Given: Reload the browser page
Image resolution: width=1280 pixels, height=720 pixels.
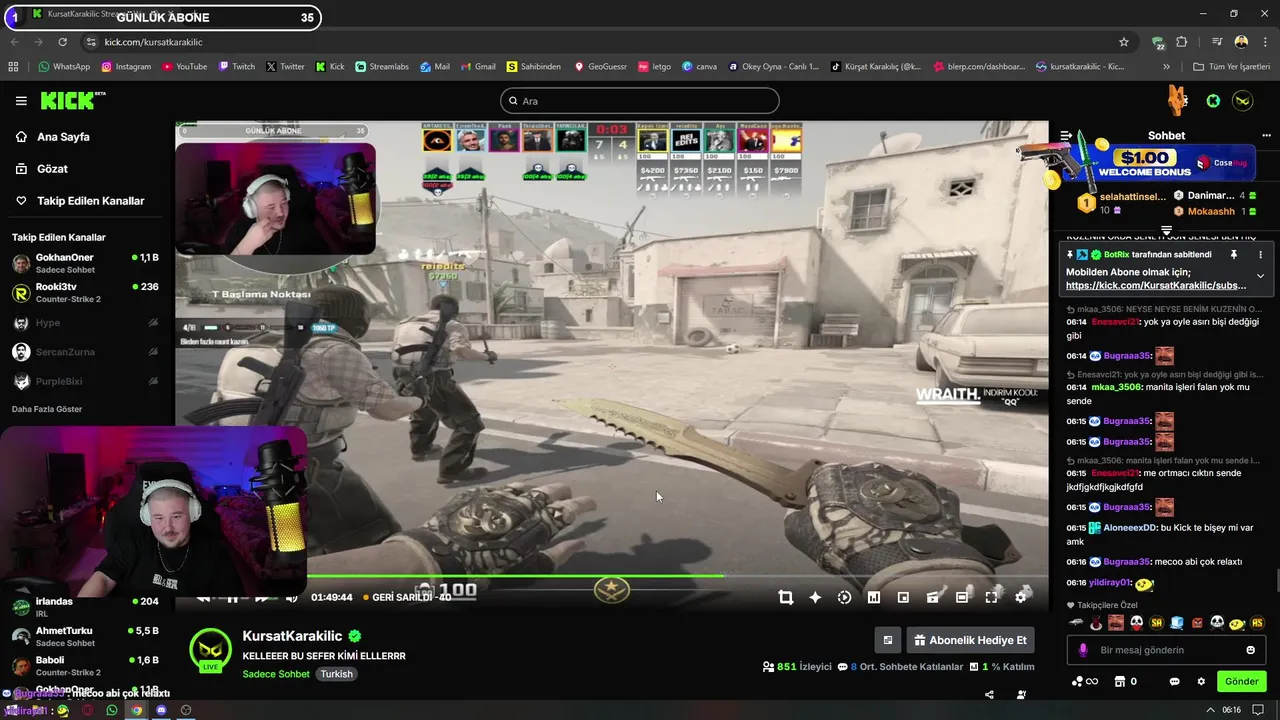Looking at the screenshot, I should tap(62, 42).
